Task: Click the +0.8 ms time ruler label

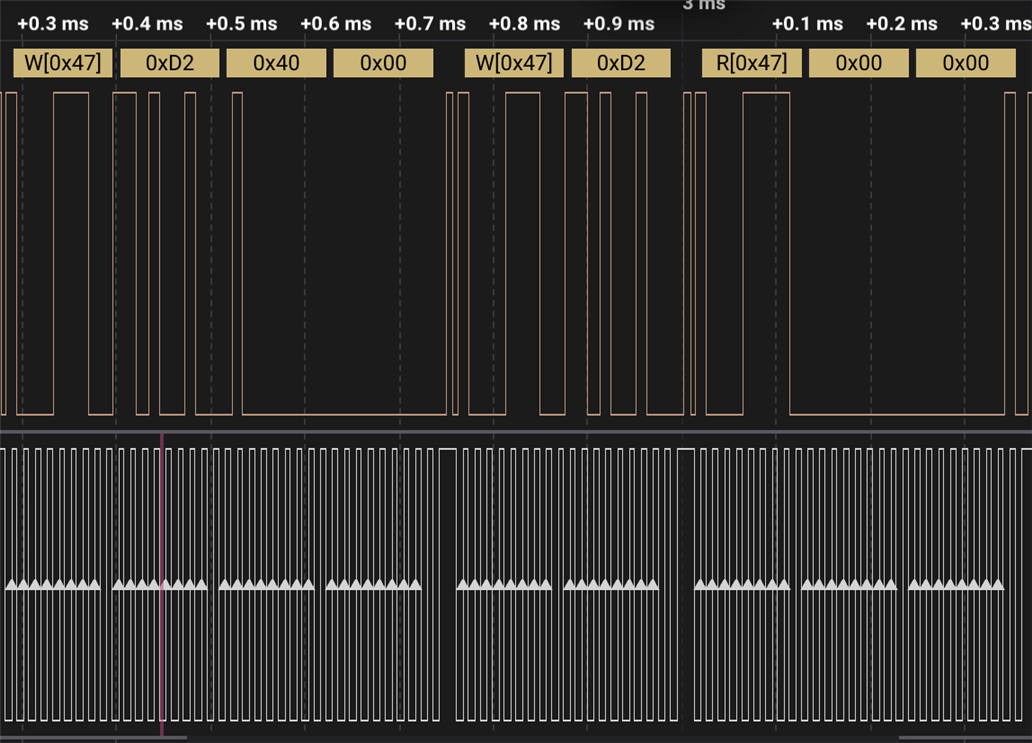Action: point(525,24)
